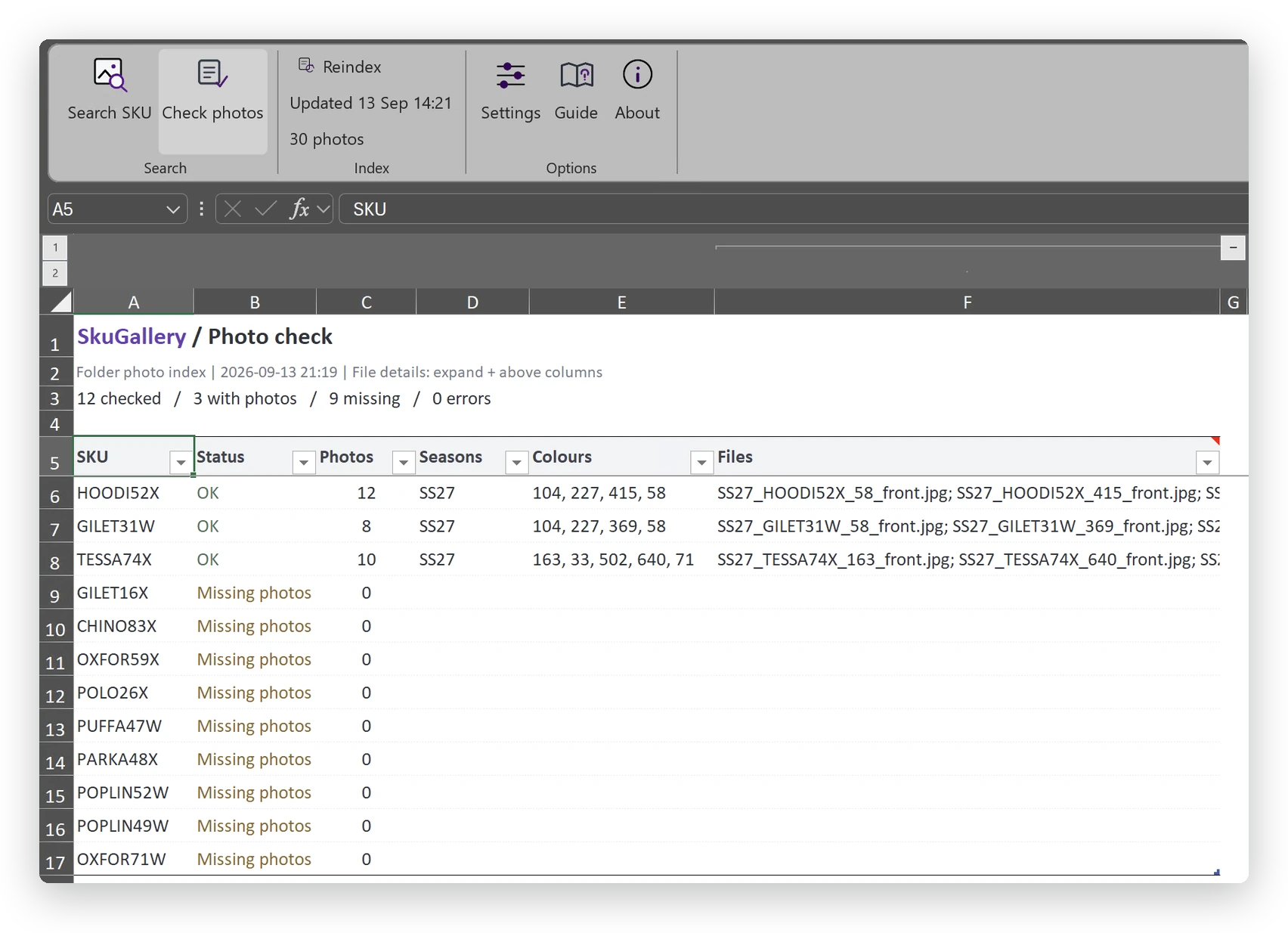Screen dimensions: 1288x933
Task: Click the Updated 13 Sep 14:21 label
Action: coord(370,103)
